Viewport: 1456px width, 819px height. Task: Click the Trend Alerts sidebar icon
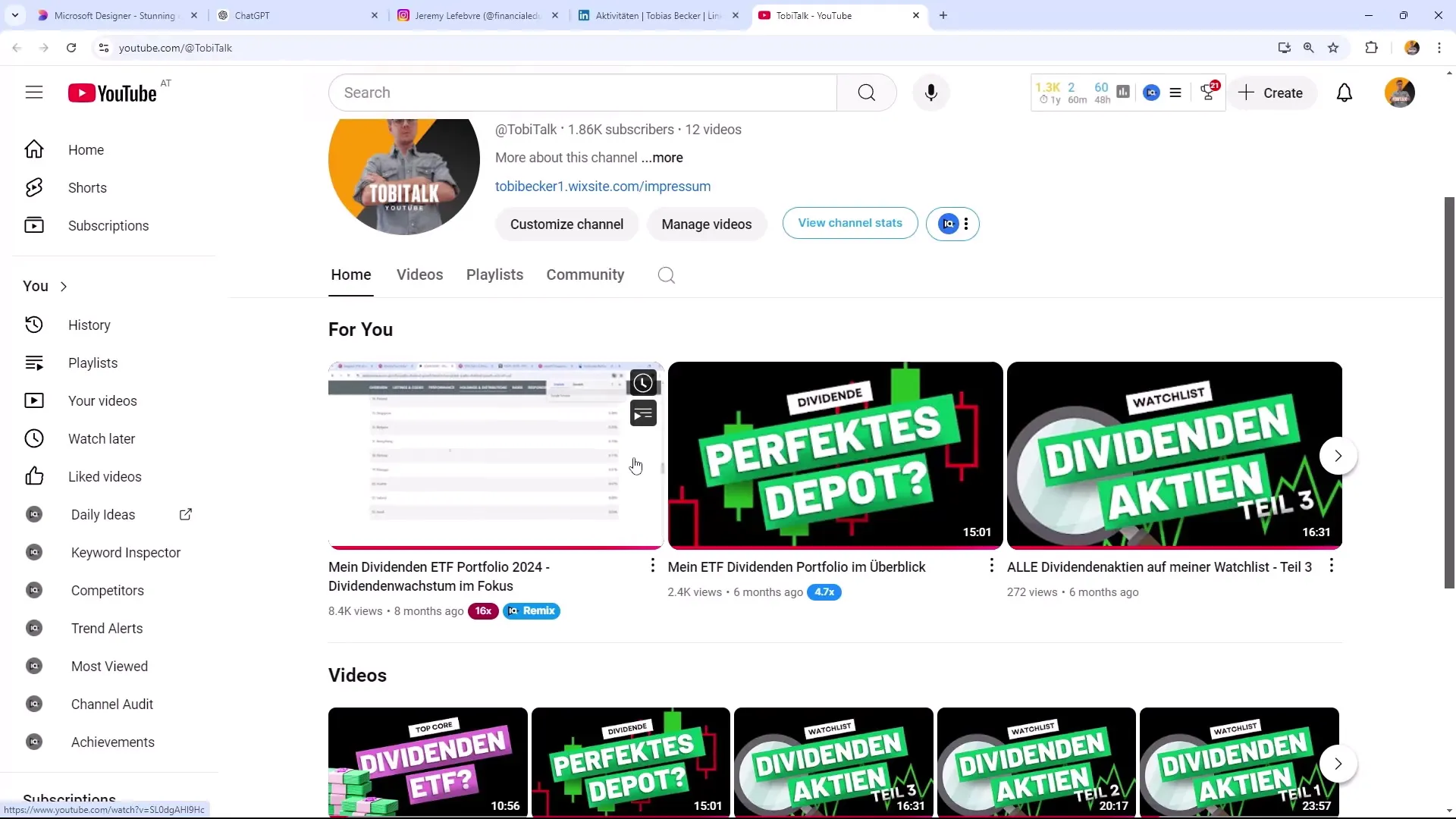click(34, 628)
